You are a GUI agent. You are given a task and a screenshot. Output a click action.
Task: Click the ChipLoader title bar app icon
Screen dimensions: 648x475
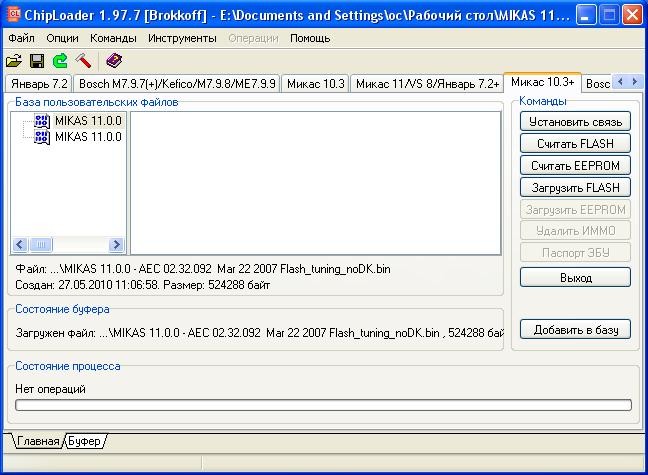(14, 15)
